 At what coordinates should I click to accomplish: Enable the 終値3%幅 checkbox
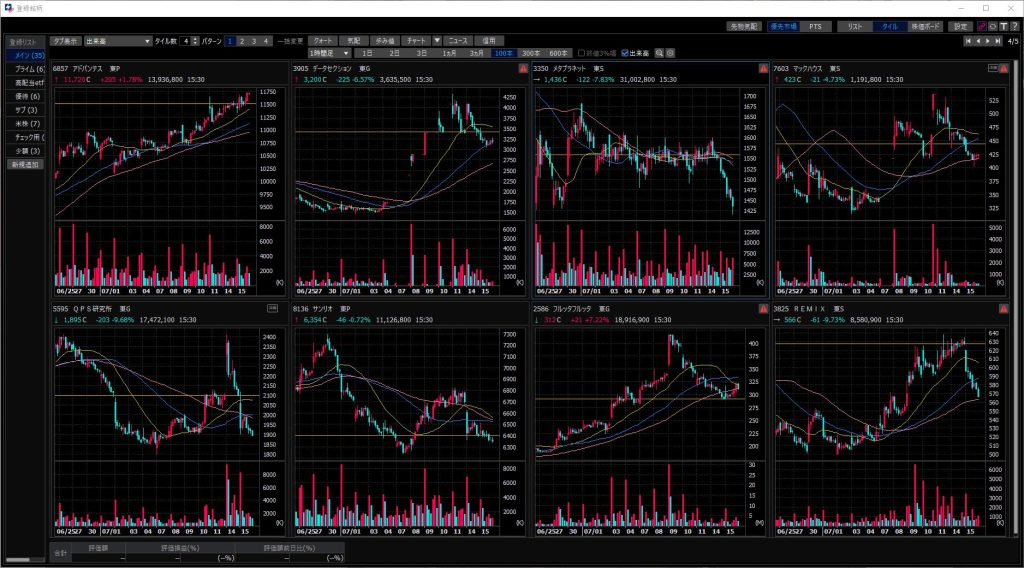[x=582, y=53]
